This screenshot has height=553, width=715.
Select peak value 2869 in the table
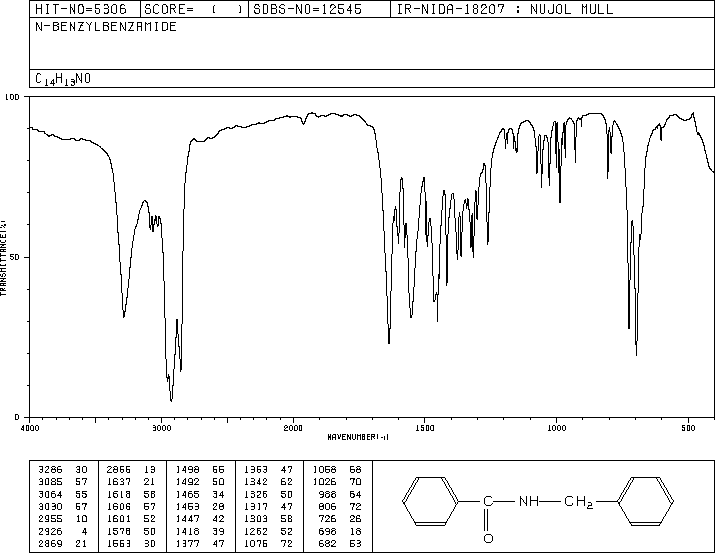coord(51,544)
